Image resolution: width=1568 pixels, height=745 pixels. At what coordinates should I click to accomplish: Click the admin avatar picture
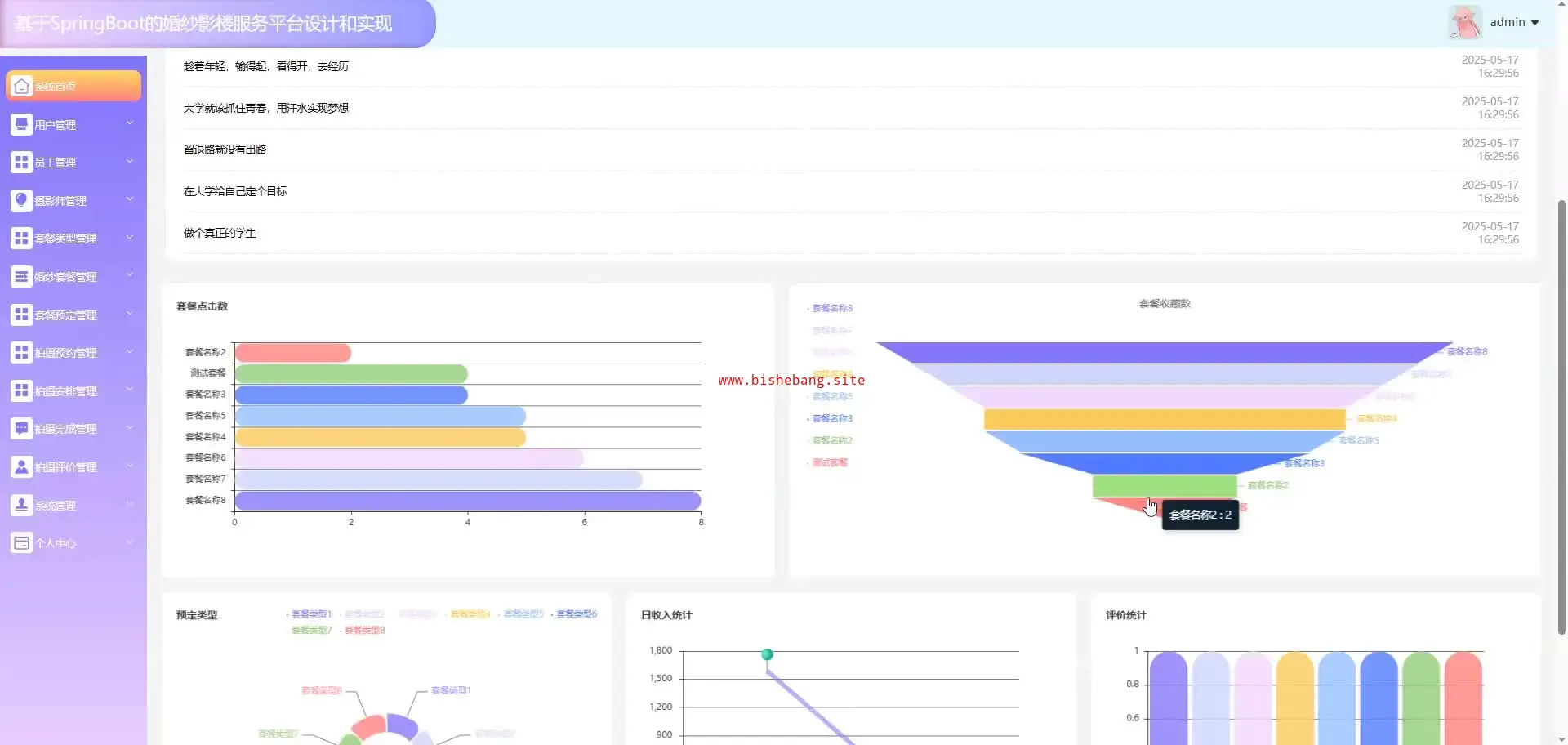[1465, 22]
